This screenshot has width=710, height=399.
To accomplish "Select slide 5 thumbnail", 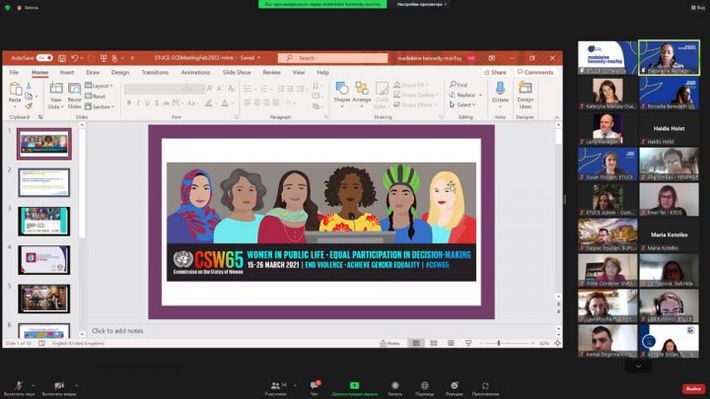I will pyautogui.click(x=44, y=299).
